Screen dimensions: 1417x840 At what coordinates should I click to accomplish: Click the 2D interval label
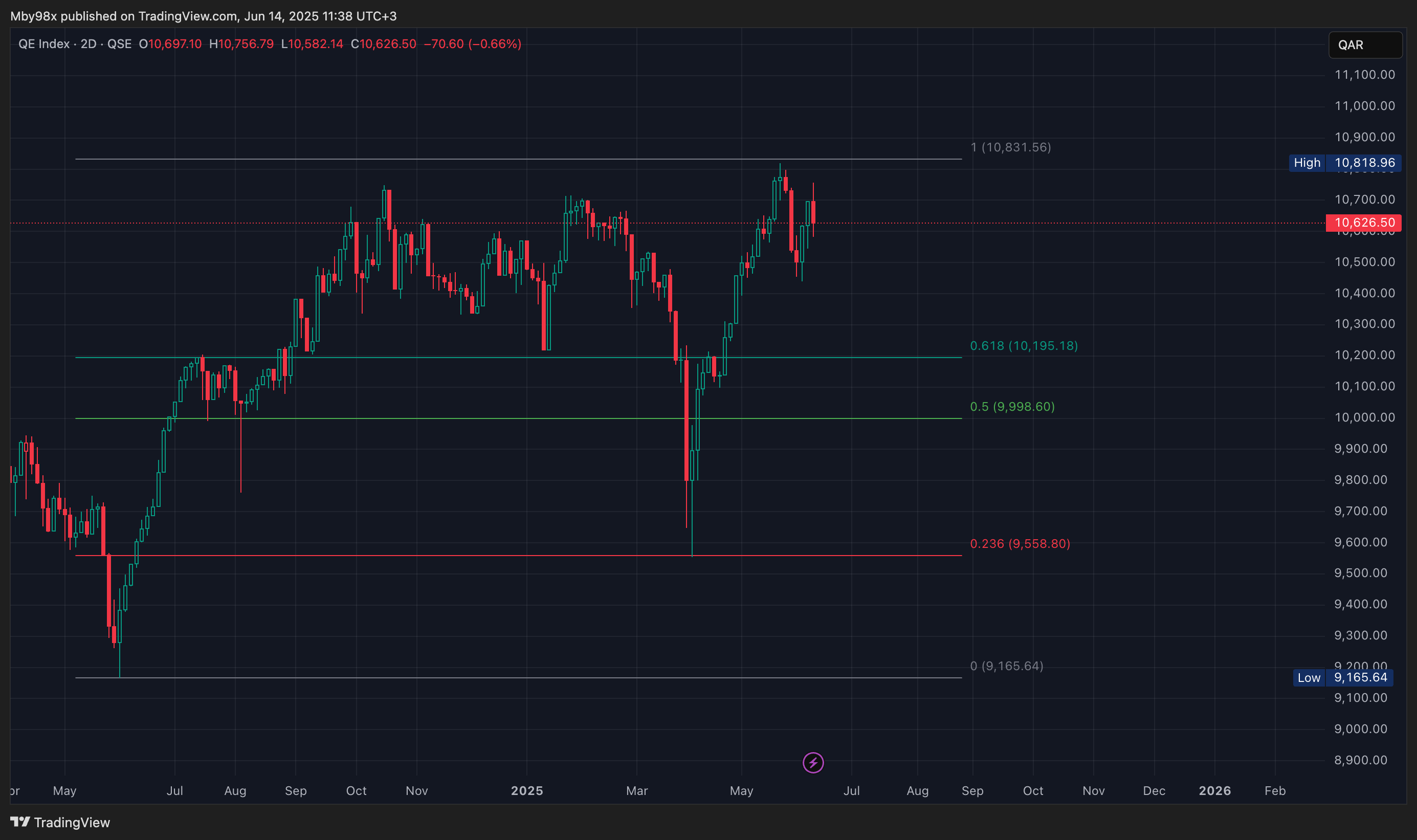(88, 43)
